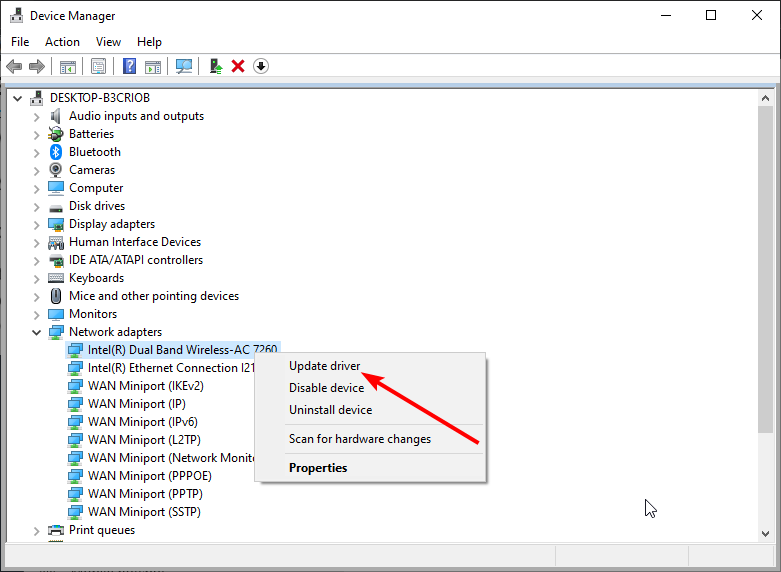Click the blue Help question mark icon

pyautogui.click(x=130, y=66)
